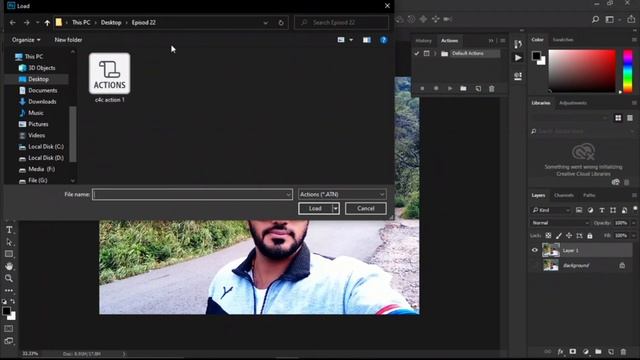The width and height of the screenshot is (640, 360).
Task: Open Photoshop search magnifier at top right
Action: click(x=596, y=19)
